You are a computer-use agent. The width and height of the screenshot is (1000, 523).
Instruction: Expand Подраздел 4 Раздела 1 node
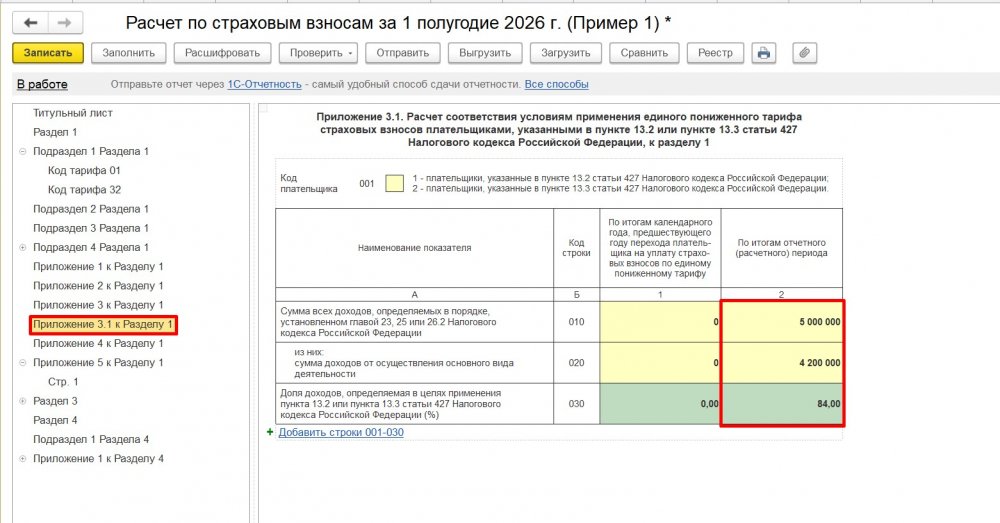point(22,247)
